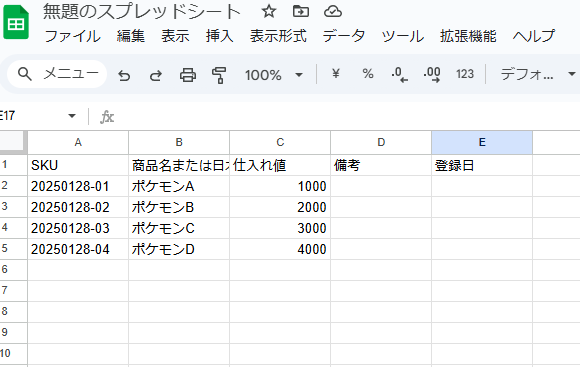Image resolution: width=580 pixels, height=367 pixels.
Task: Click the print icon
Action: pos(188,75)
